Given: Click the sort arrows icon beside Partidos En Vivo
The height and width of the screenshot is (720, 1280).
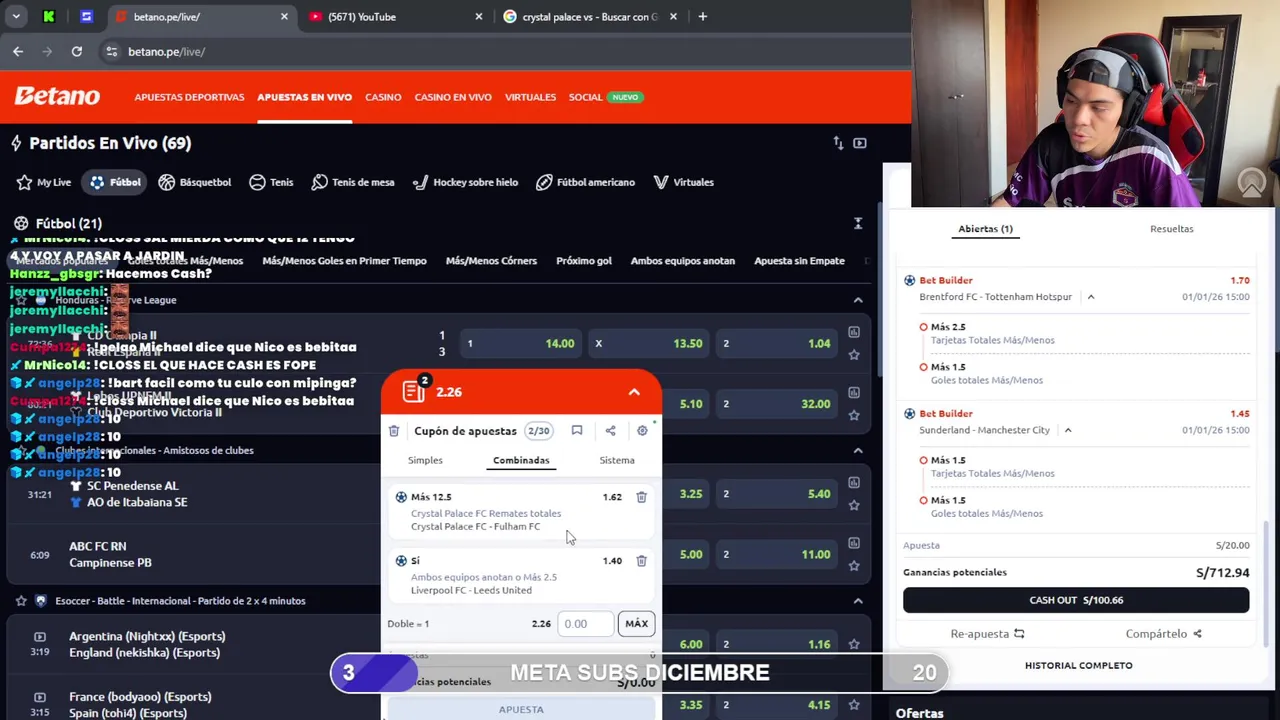Looking at the screenshot, I should pyautogui.click(x=838, y=143).
